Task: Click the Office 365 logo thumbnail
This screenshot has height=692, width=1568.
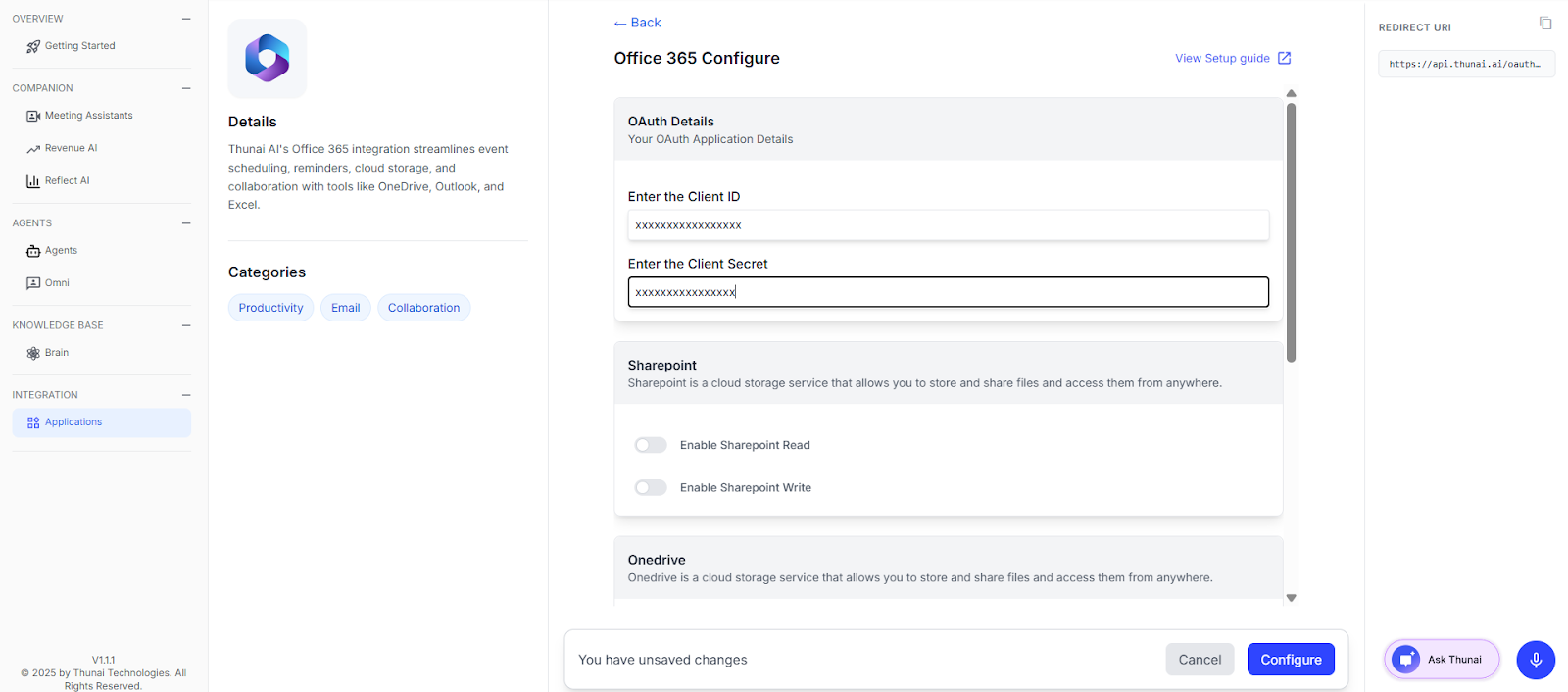Action: click(268, 59)
